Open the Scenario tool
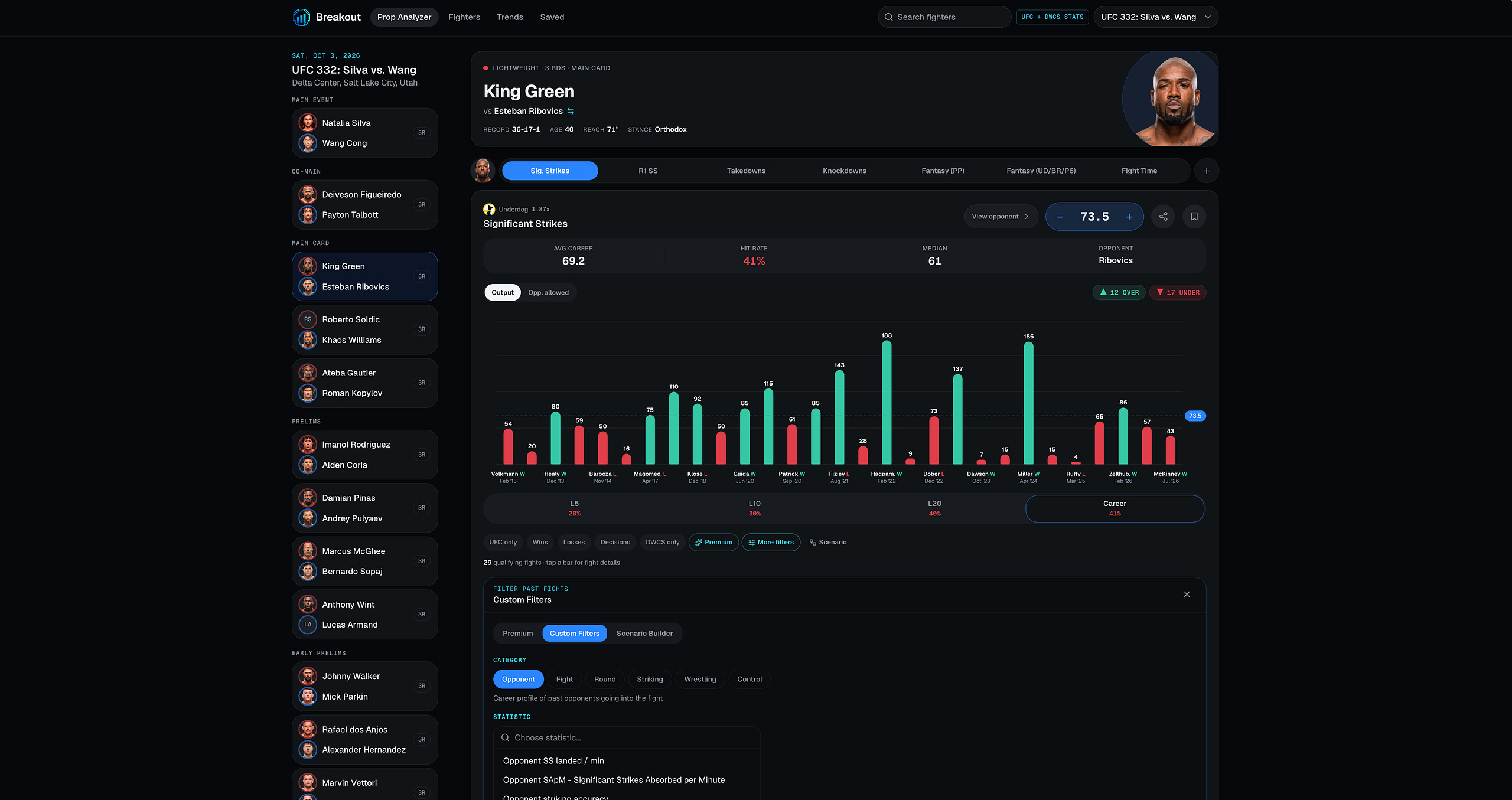 pos(828,542)
